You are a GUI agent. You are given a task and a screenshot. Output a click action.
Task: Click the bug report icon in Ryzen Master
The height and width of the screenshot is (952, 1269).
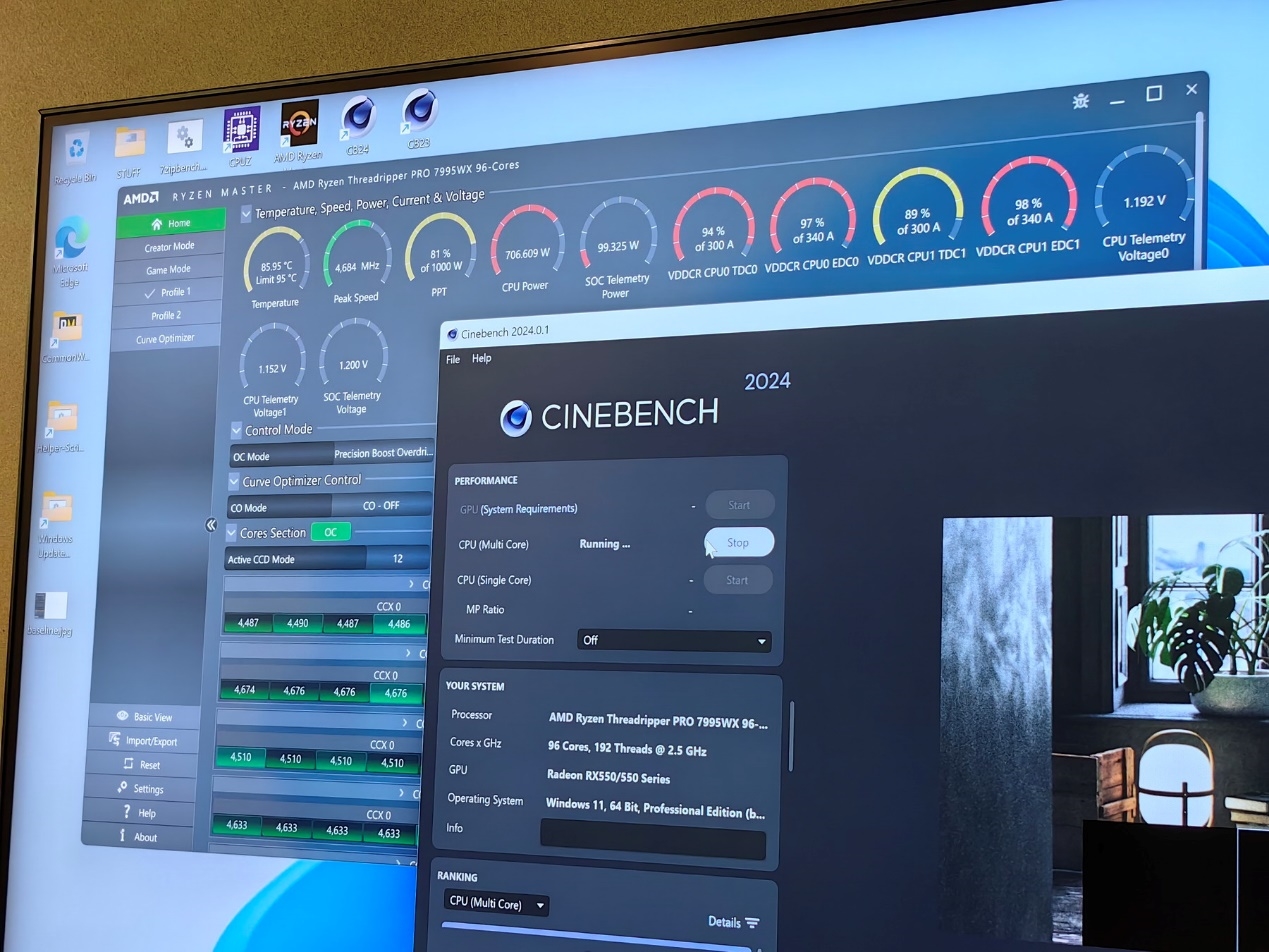[1081, 101]
